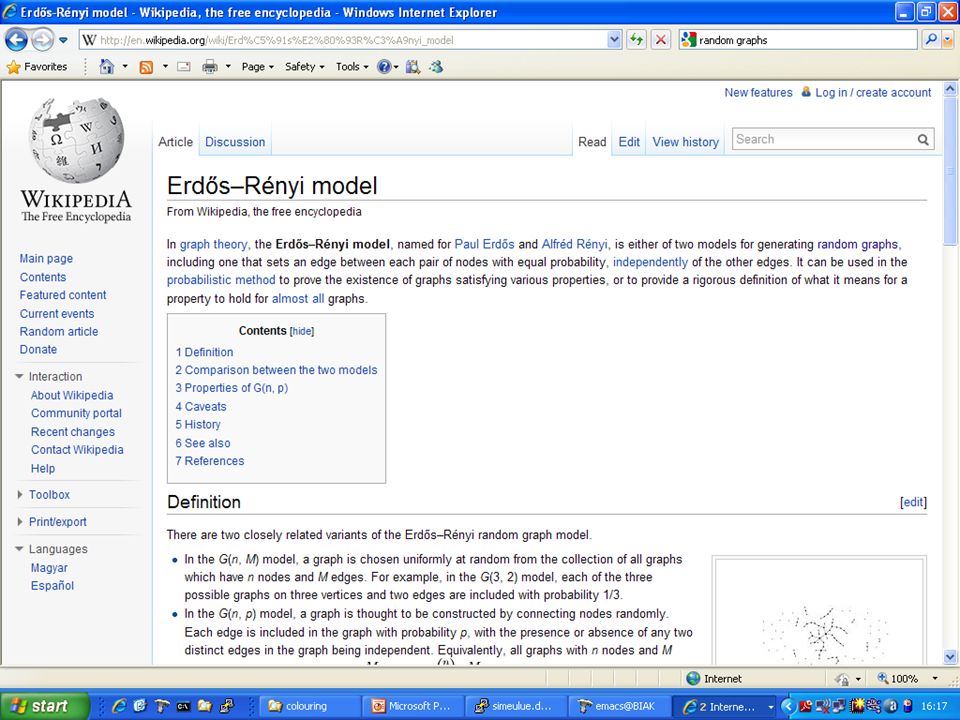This screenshot has height=720, width=960.
Task: Click the Internet zone globe in the status bar
Action: click(693, 678)
